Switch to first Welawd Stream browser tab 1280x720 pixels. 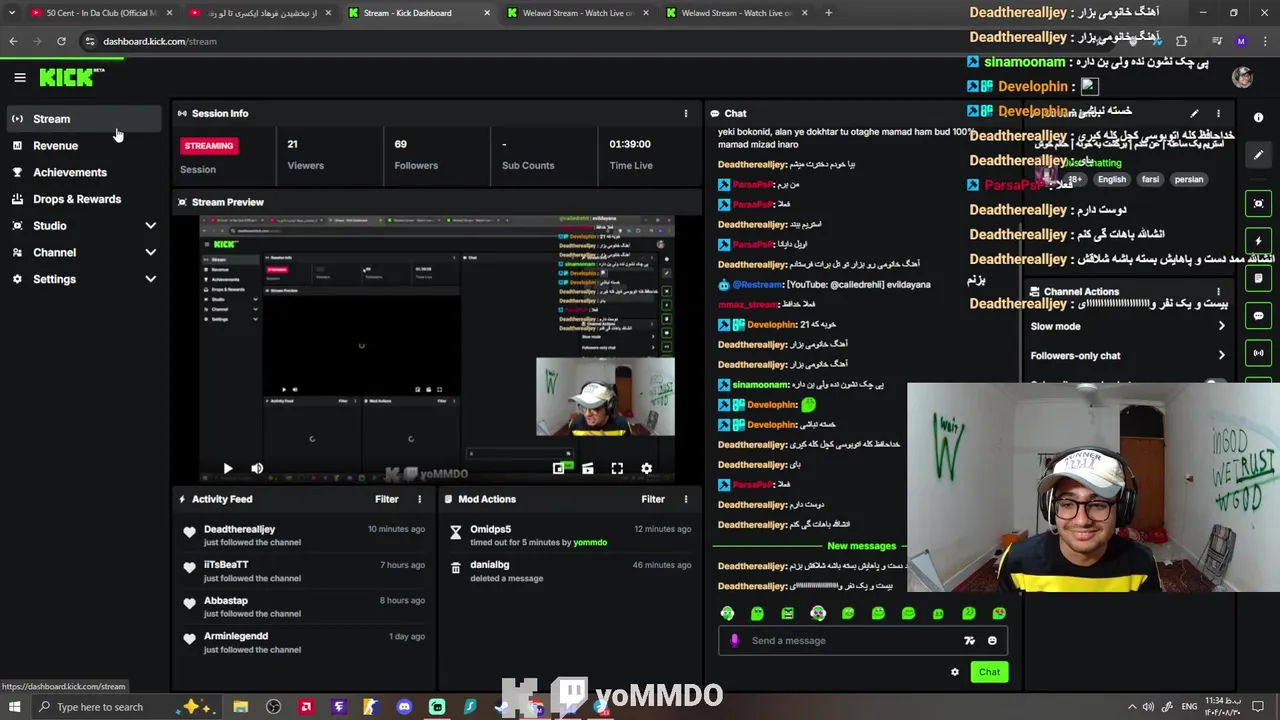tap(580, 13)
